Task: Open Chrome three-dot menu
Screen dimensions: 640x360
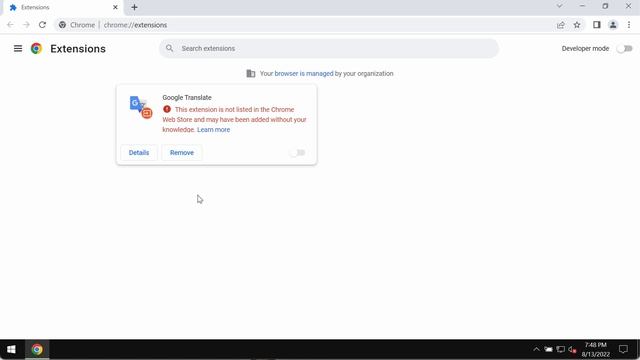Action: (629, 25)
